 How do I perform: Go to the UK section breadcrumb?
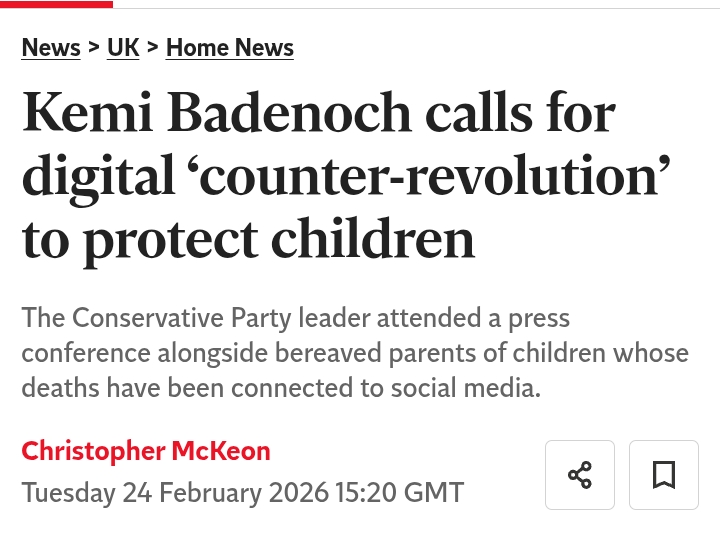tap(123, 48)
